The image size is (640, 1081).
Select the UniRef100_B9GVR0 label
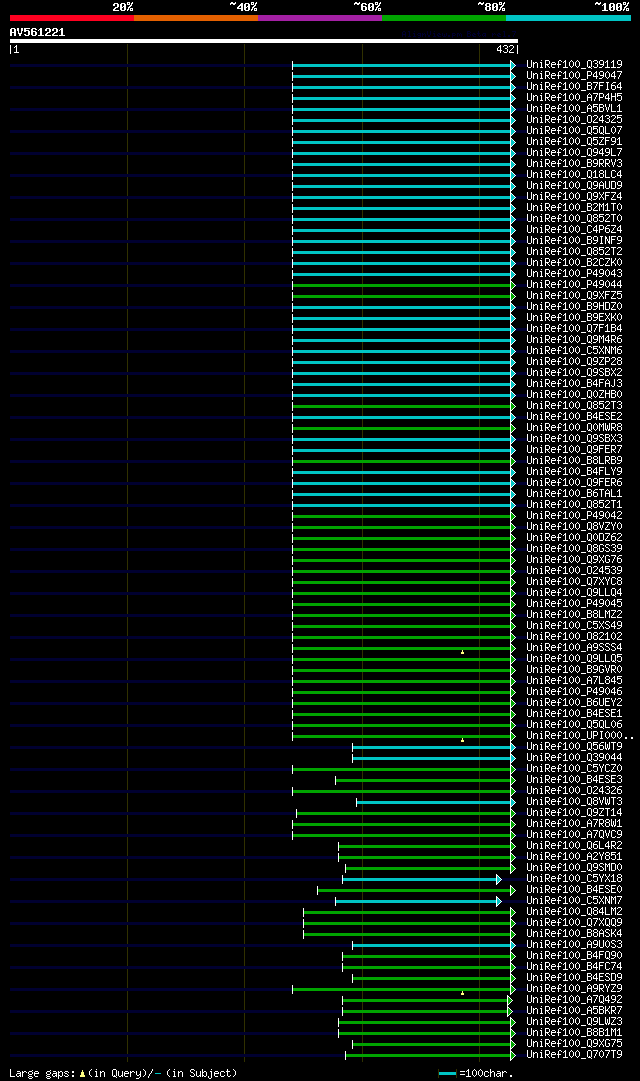[x=574, y=670]
